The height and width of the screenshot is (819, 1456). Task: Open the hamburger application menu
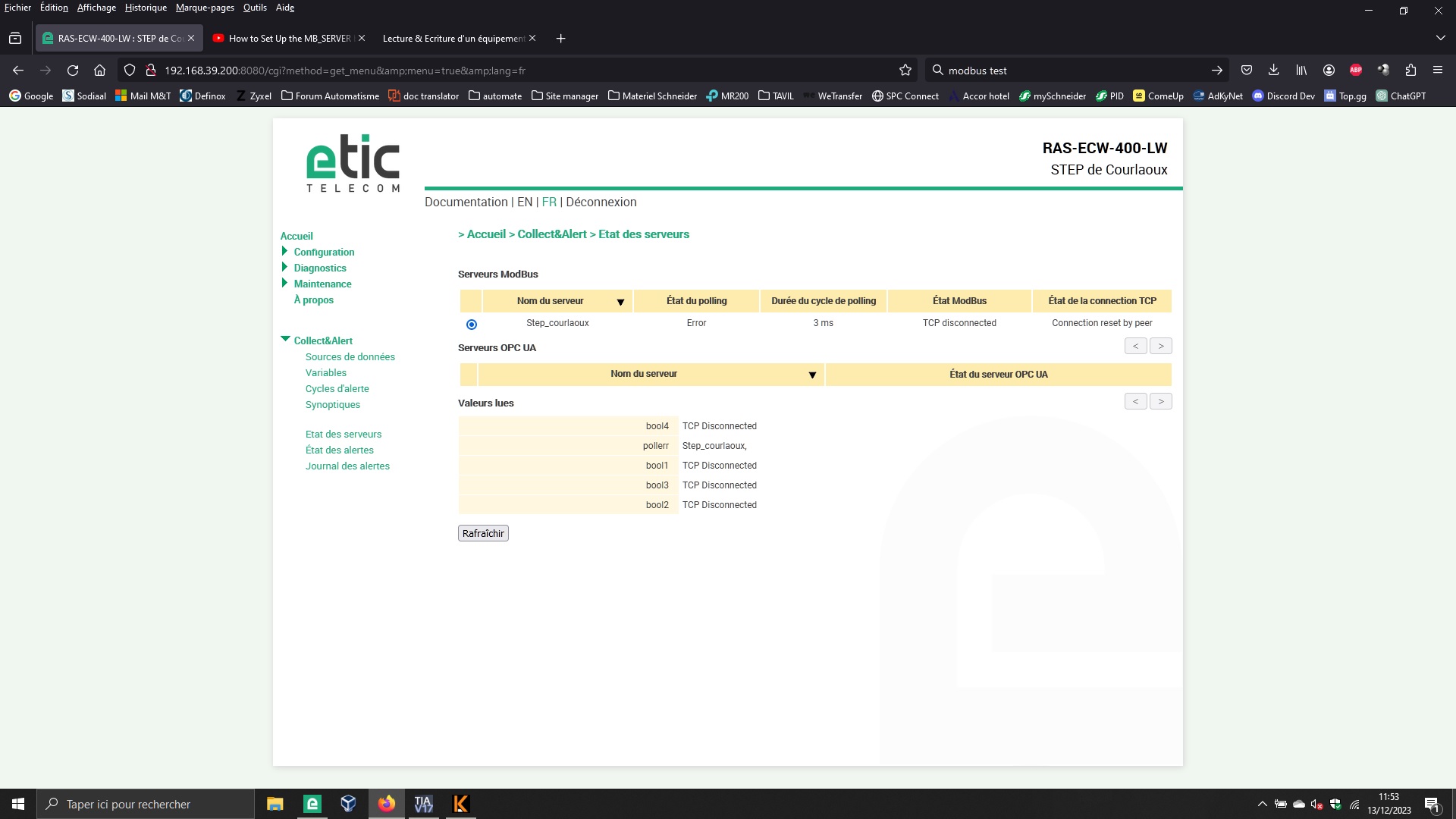point(1437,70)
